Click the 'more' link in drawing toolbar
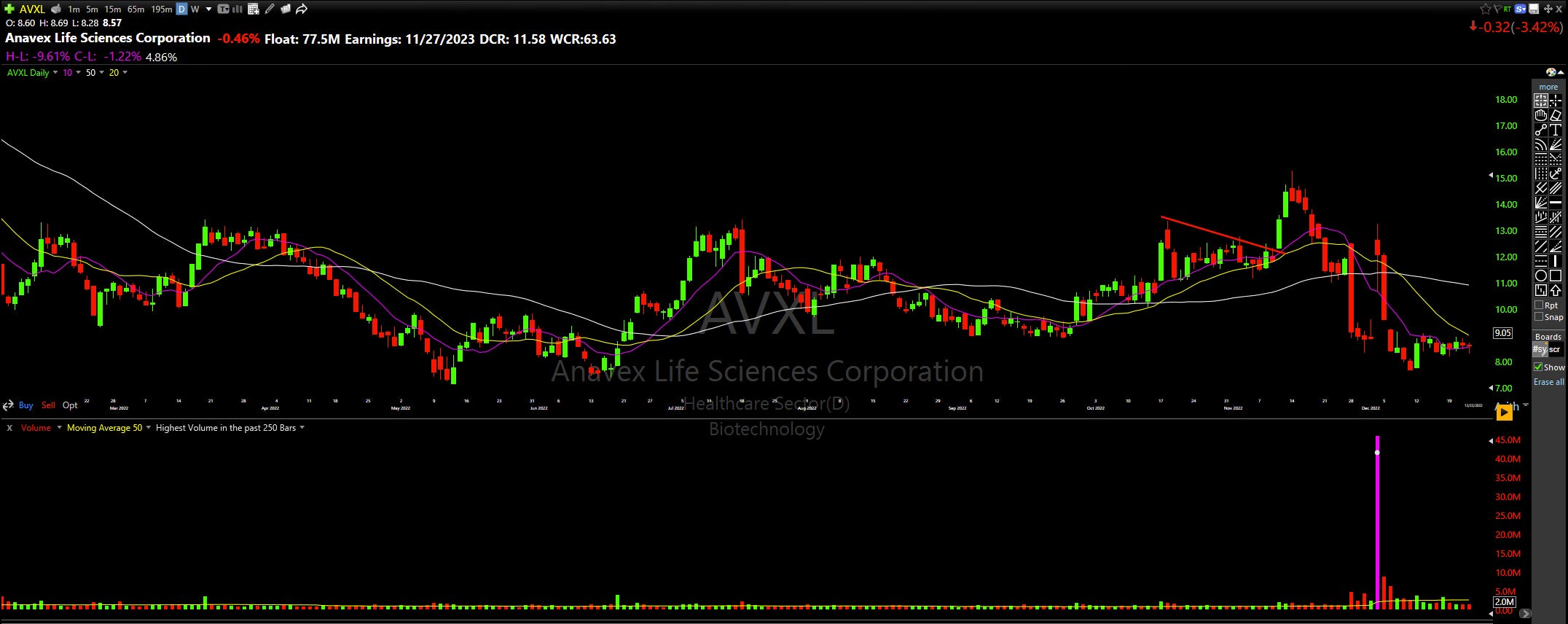The image size is (1568, 624). [x=1548, y=87]
